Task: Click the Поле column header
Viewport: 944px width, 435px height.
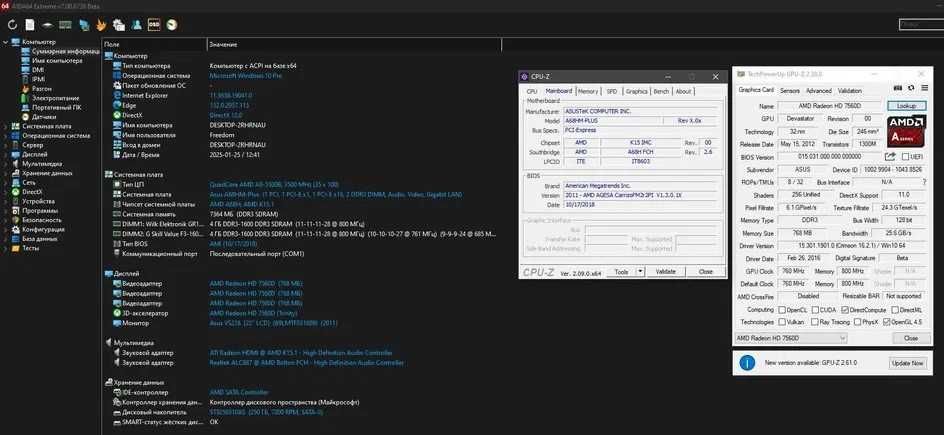Action: [x=154, y=45]
